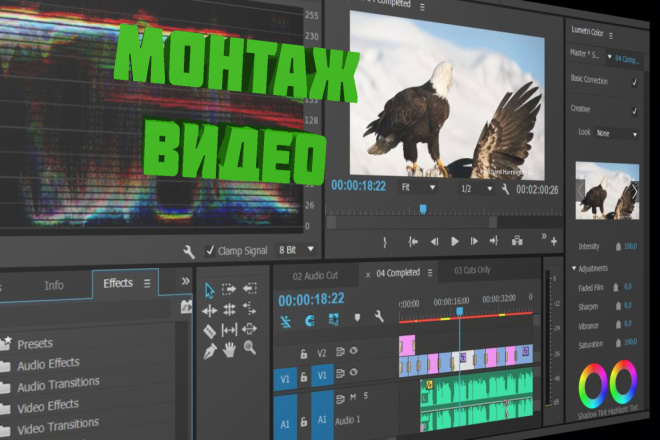Viewport: 660px width, 440px height.
Task: Open the Presets folder
Action: (35, 344)
